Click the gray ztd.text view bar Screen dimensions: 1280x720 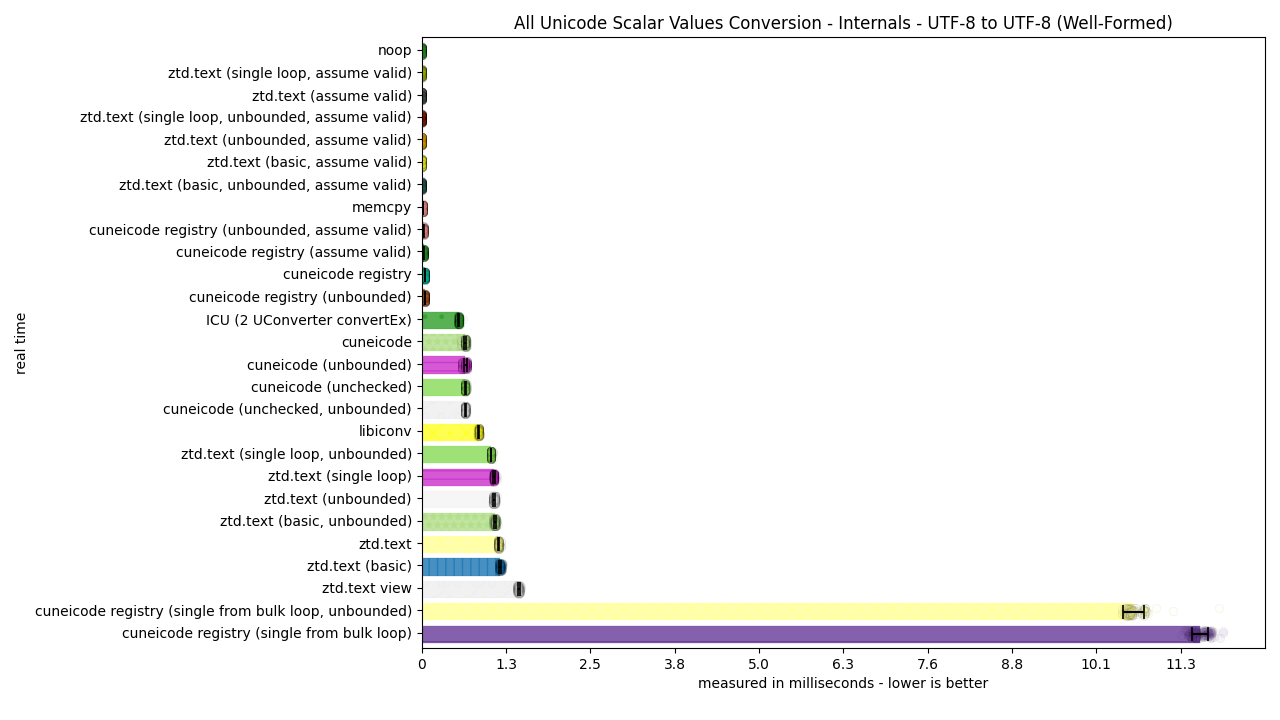tap(470, 589)
